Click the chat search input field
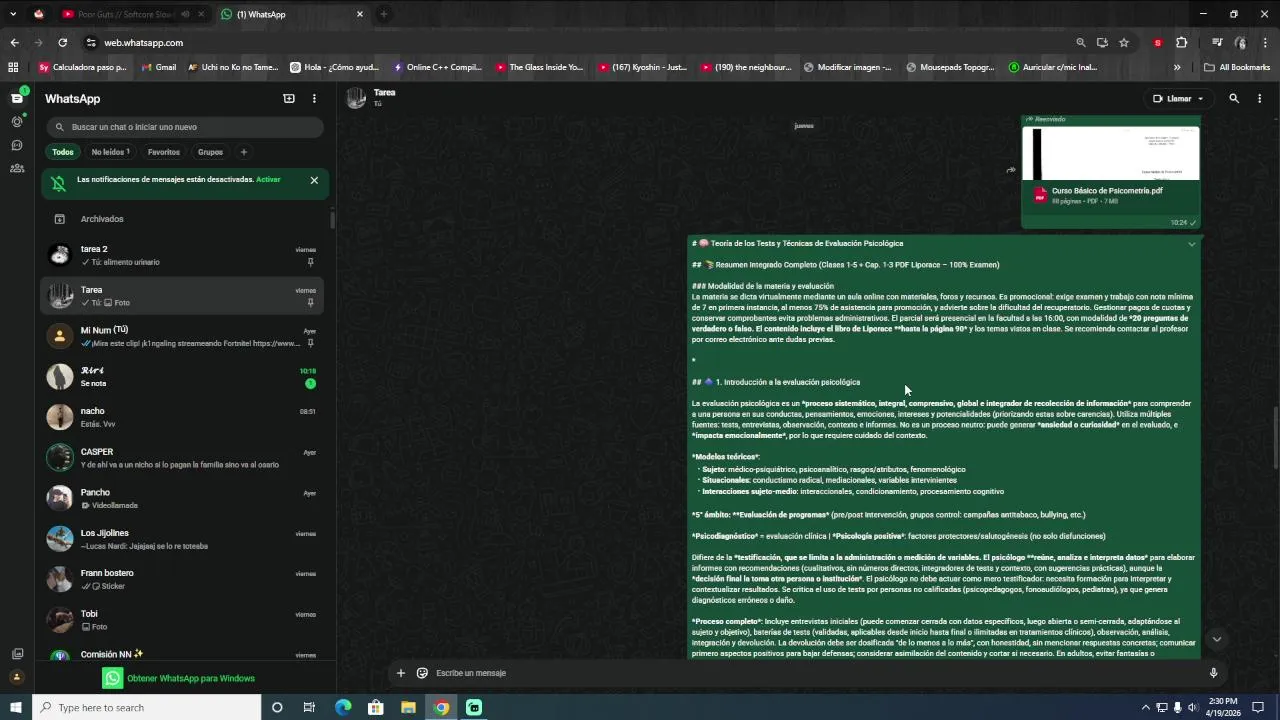The width and height of the screenshot is (1280, 720). tap(185, 127)
